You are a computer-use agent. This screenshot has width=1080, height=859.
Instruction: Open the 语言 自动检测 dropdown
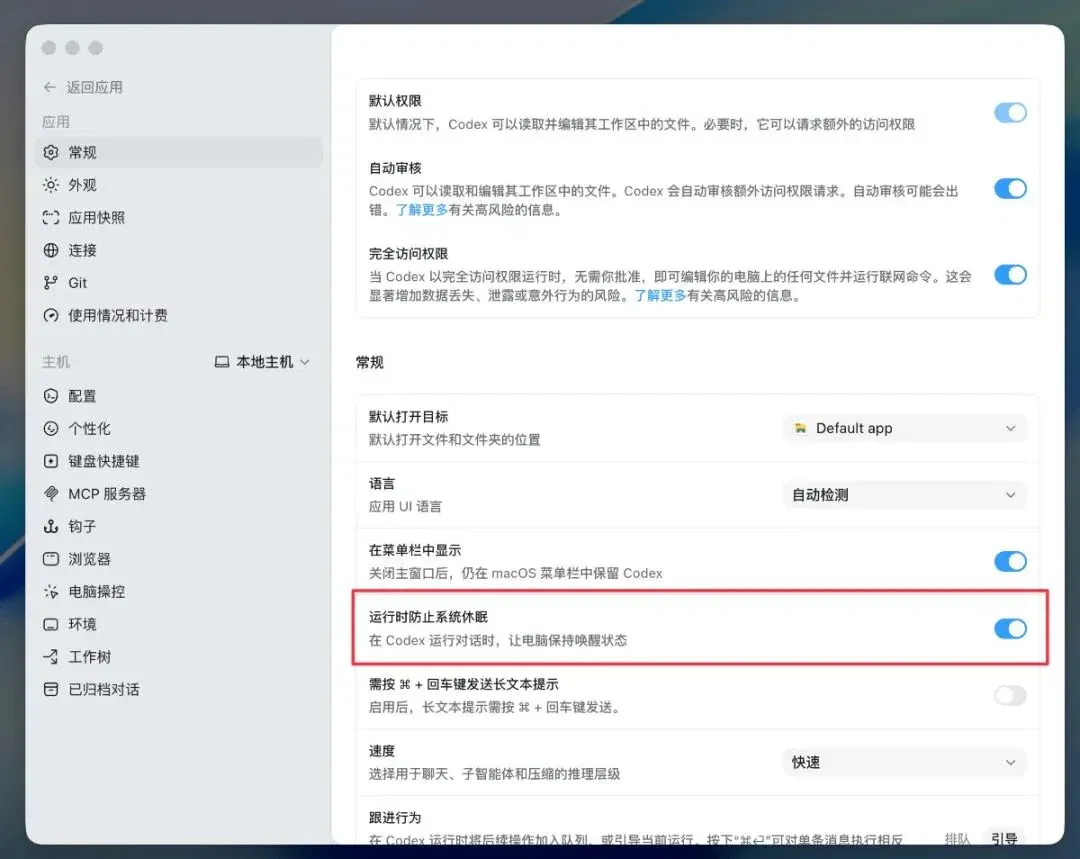click(x=904, y=495)
